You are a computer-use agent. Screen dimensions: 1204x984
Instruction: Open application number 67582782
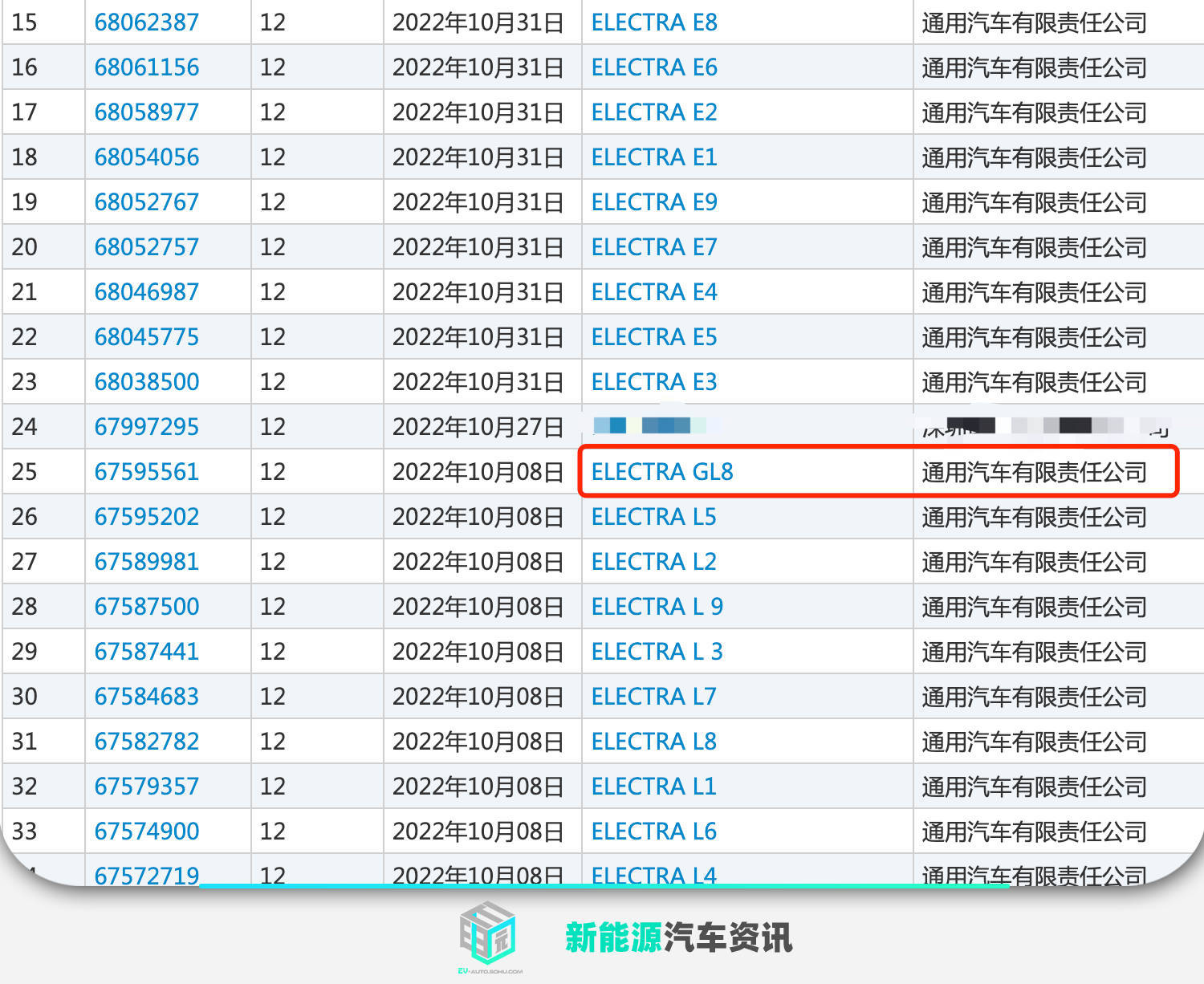point(146,742)
